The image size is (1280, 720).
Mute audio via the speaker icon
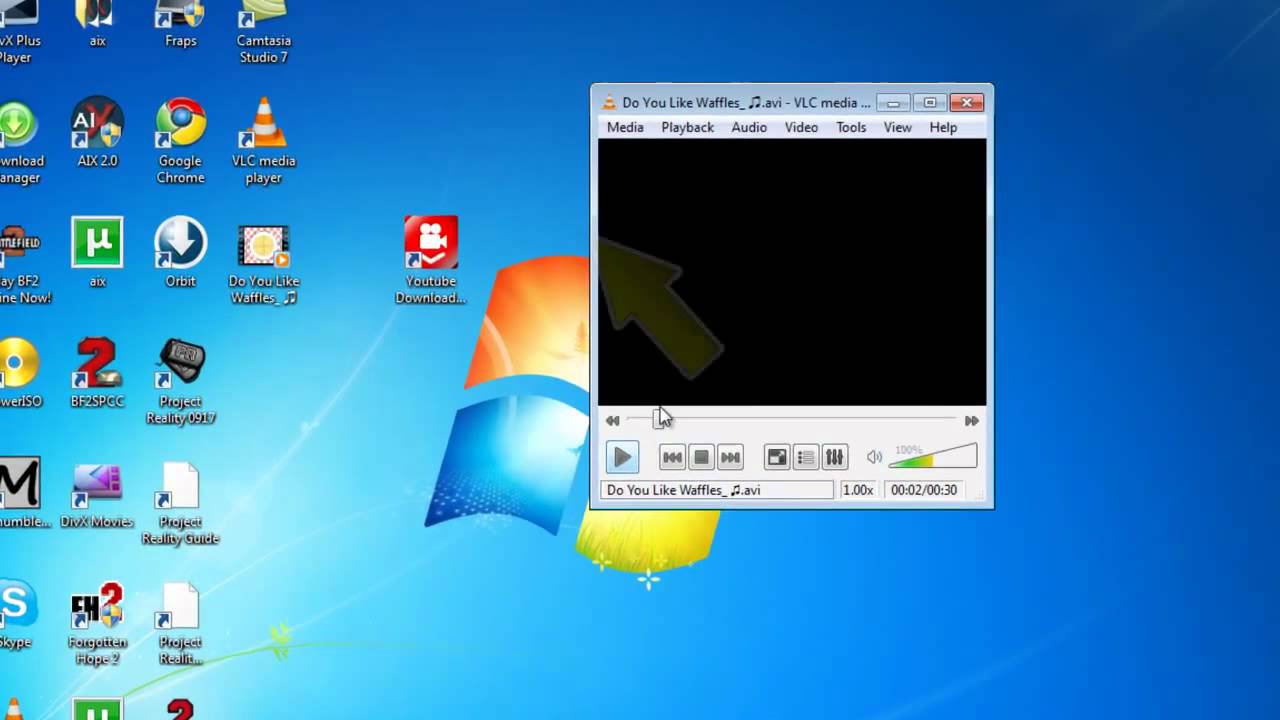click(874, 458)
